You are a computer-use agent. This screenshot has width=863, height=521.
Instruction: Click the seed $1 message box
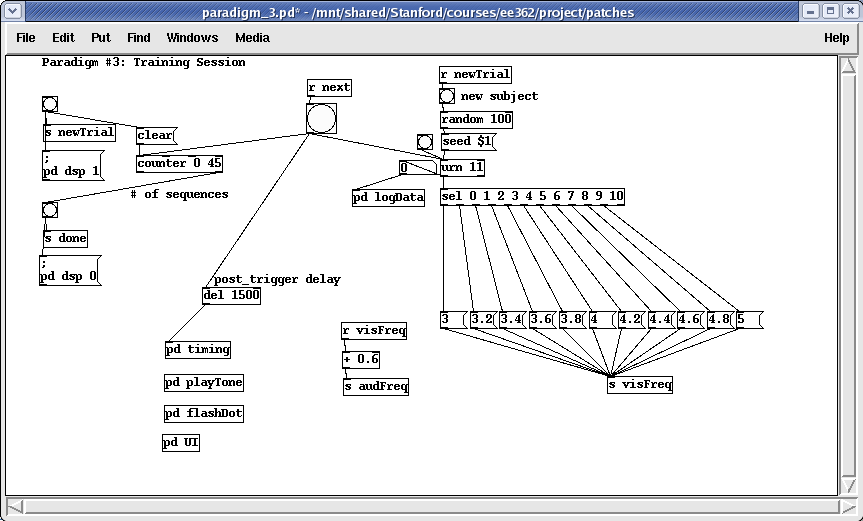[x=467, y=142]
